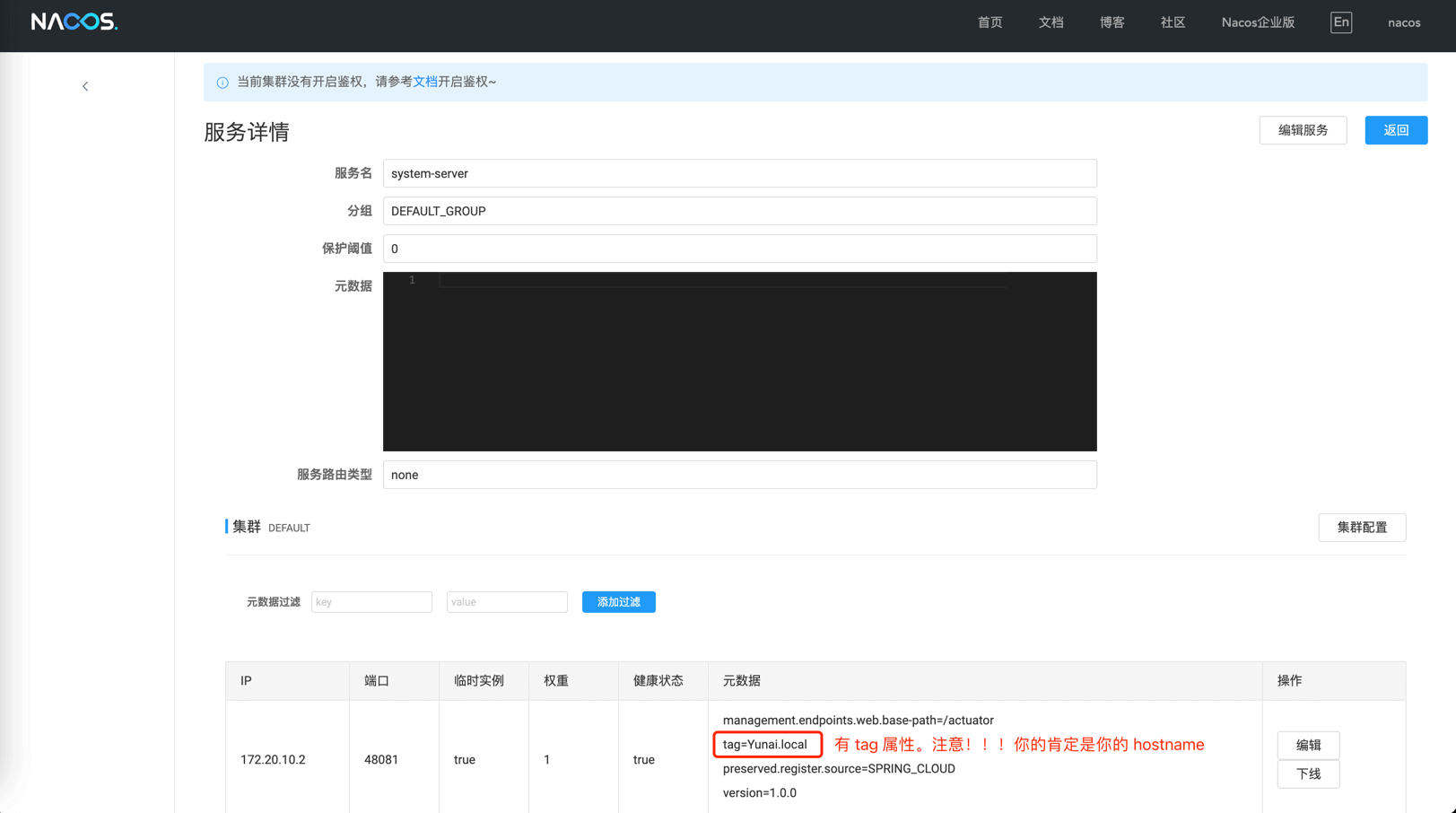Image resolution: width=1456 pixels, height=813 pixels.
Task: Open 文档 in the top navigation
Action: tap(1051, 22)
